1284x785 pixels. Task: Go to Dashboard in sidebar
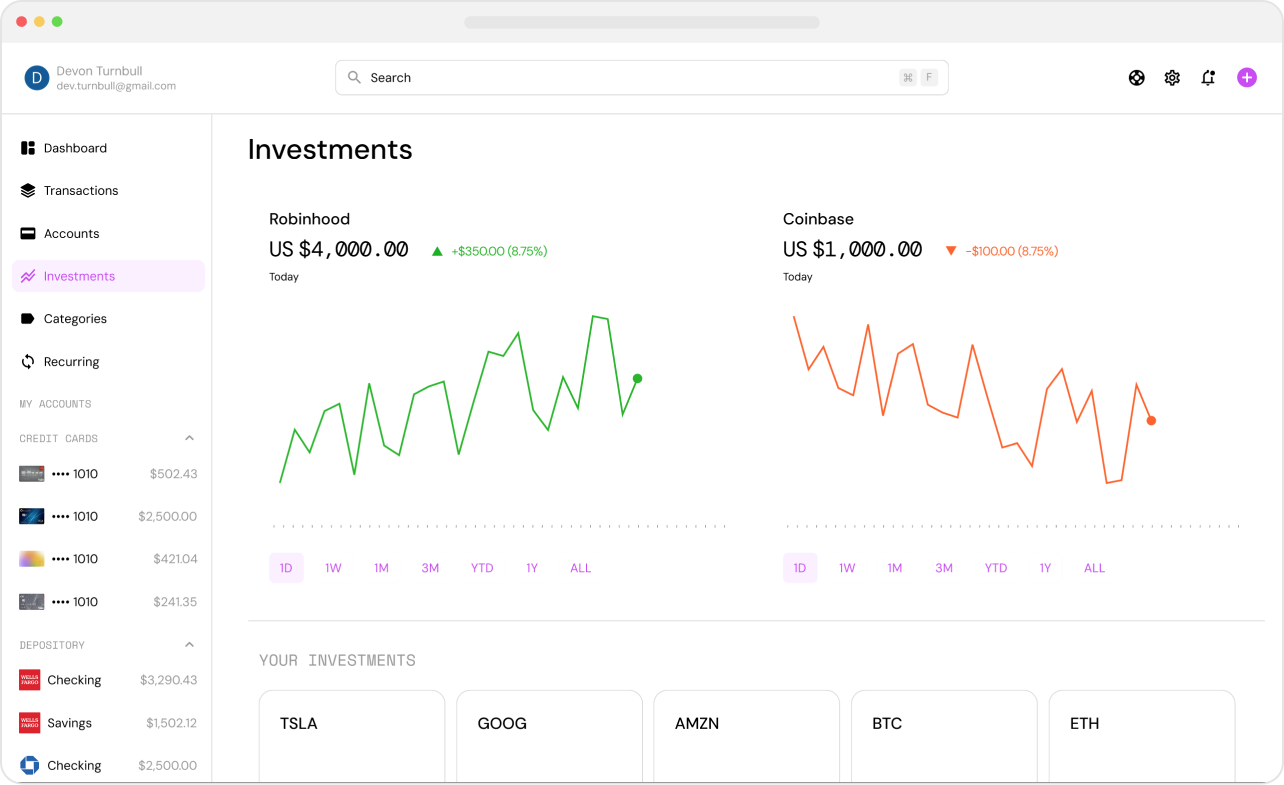(108, 148)
